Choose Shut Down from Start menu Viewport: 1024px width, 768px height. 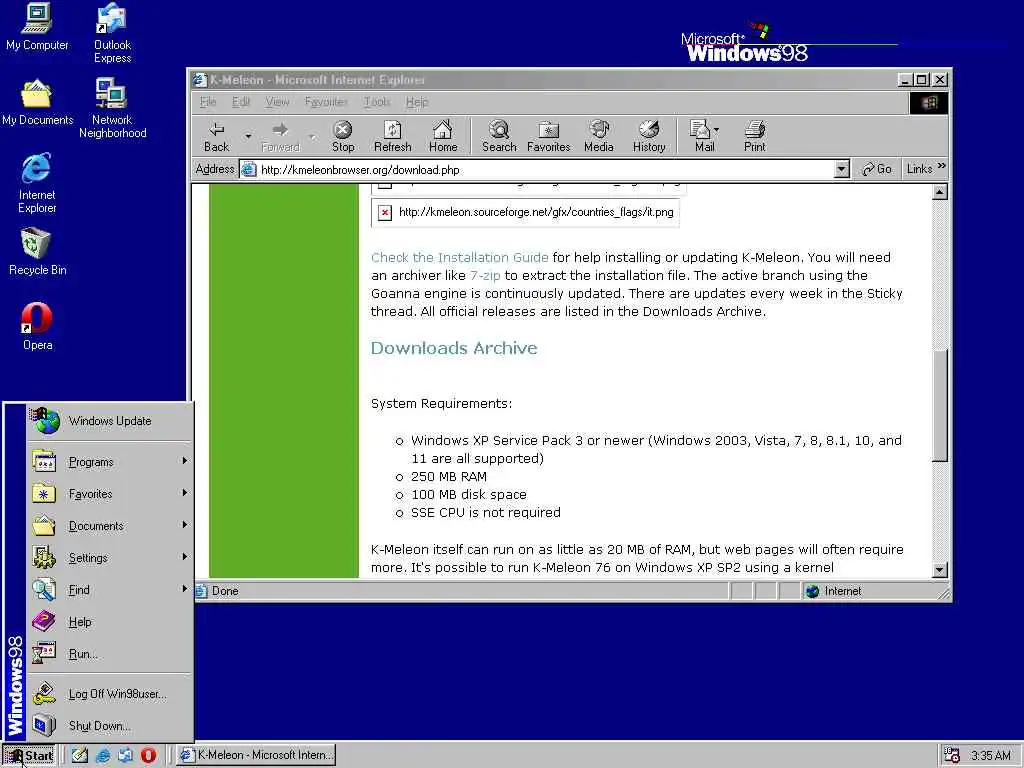point(110,726)
